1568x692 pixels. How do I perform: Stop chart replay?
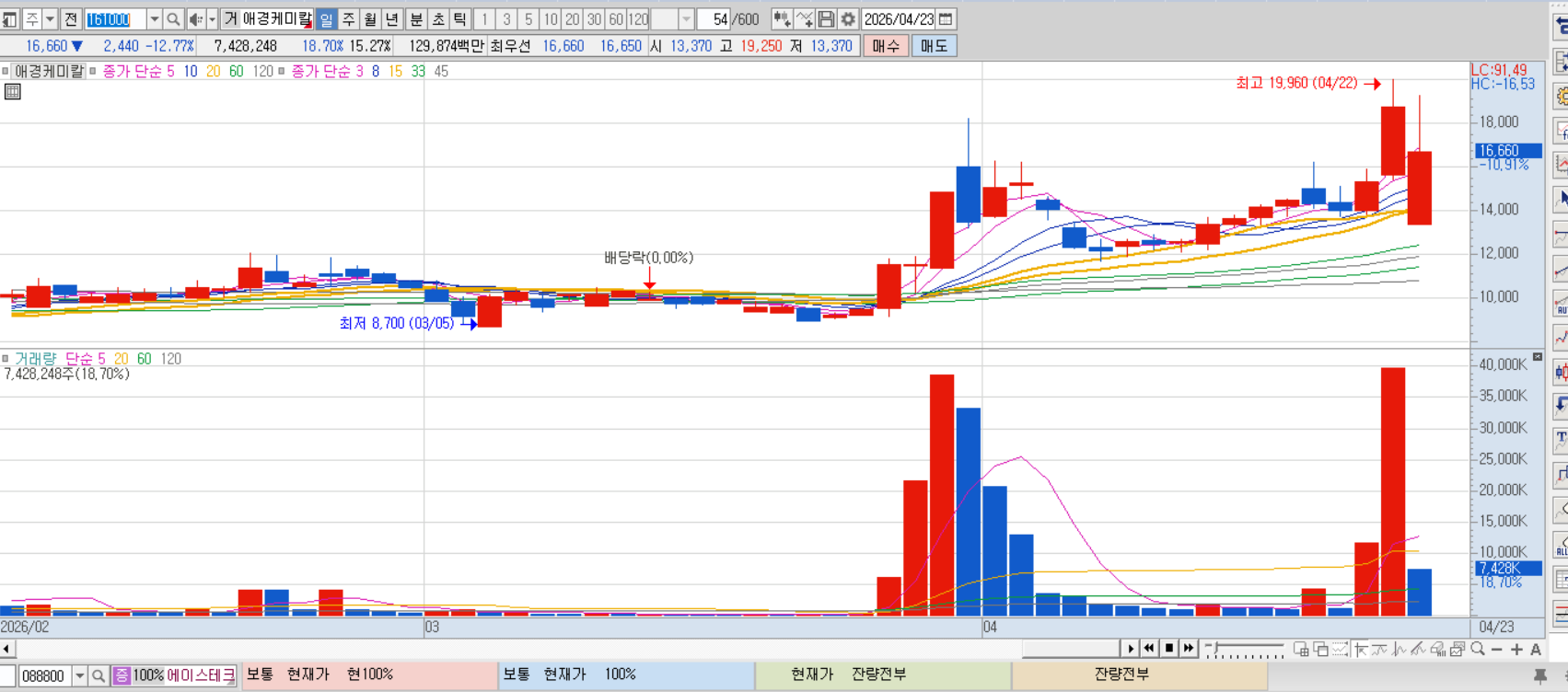point(1169,649)
